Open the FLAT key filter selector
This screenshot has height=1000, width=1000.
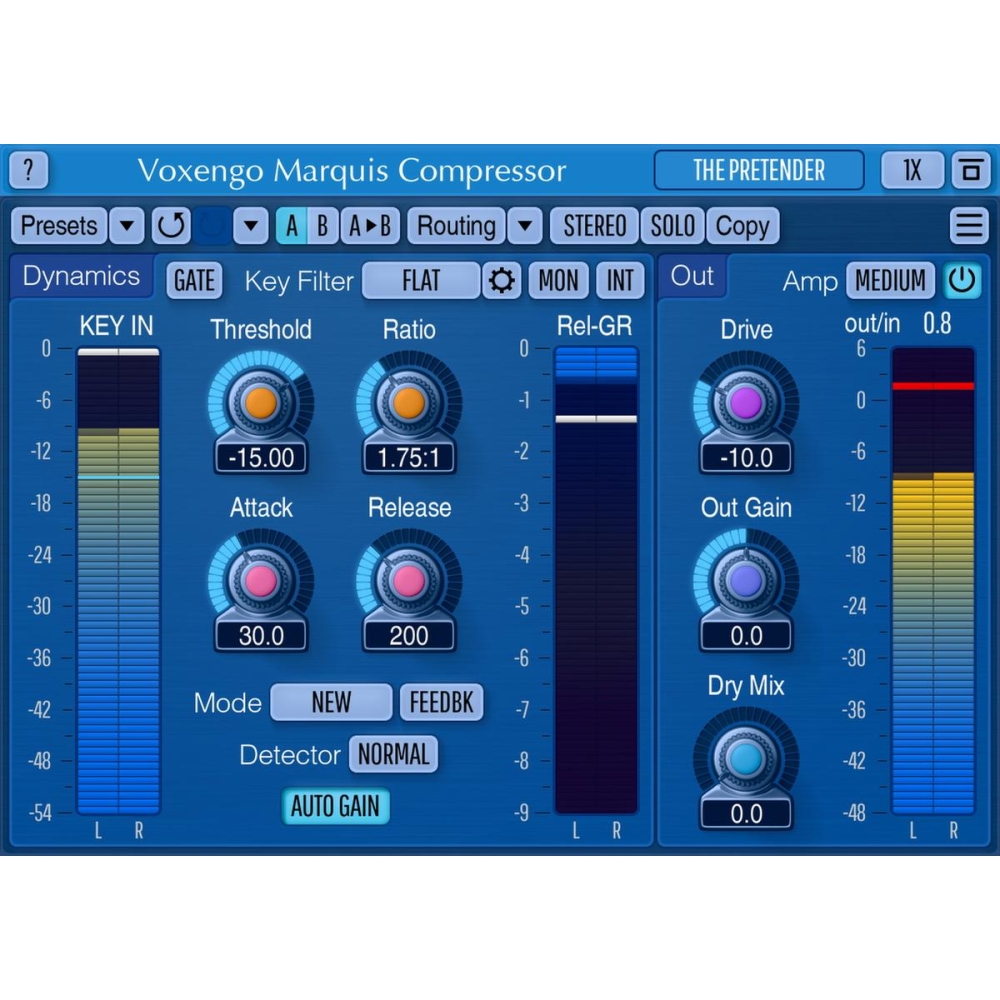421,281
